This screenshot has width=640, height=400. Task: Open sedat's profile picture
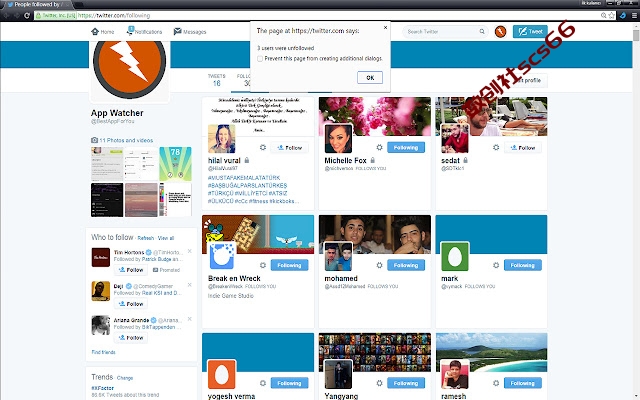point(455,139)
